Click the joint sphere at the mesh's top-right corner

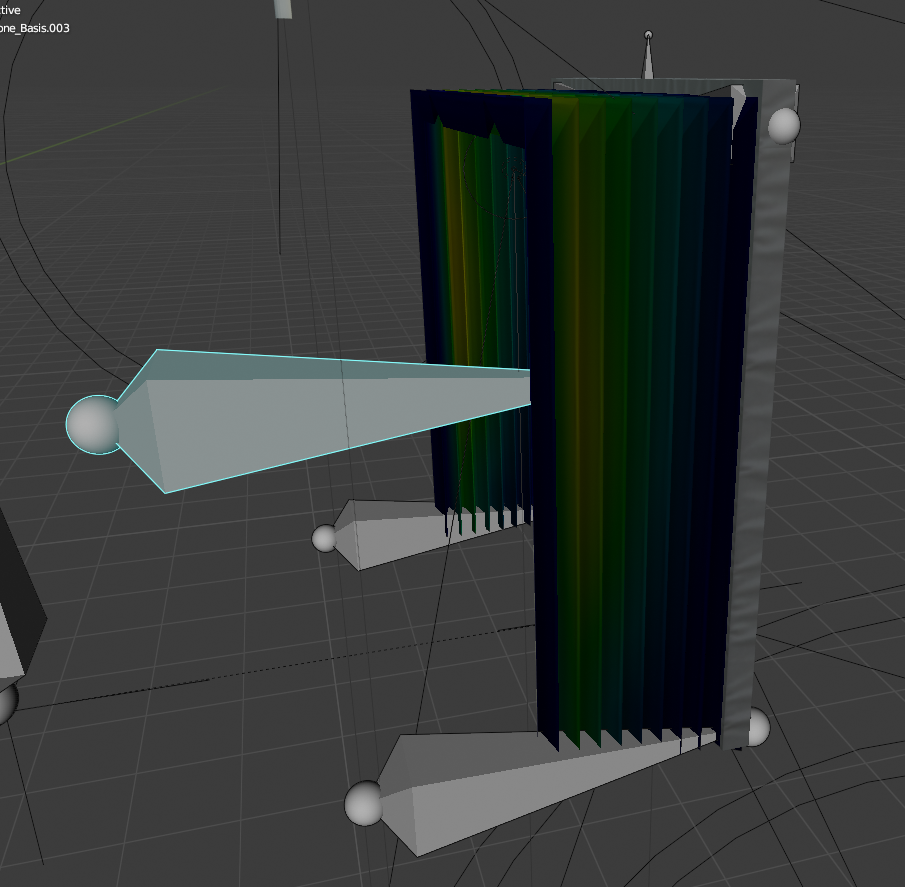click(783, 125)
